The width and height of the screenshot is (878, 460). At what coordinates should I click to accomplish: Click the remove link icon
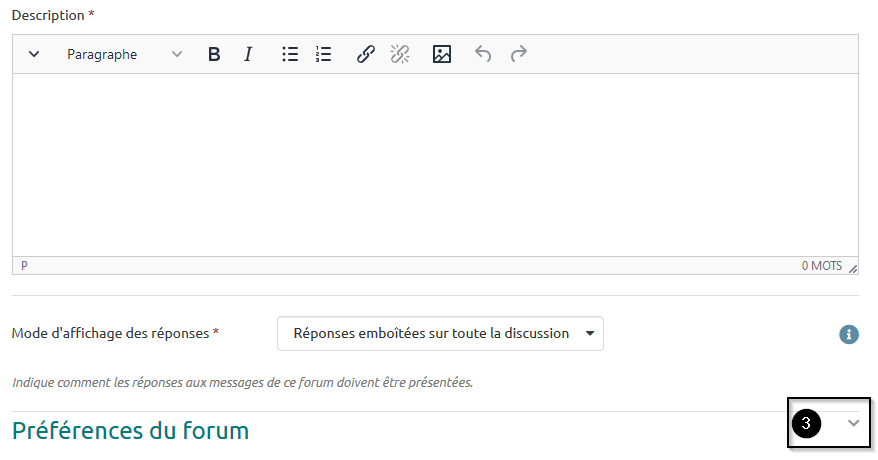[400, 54]
